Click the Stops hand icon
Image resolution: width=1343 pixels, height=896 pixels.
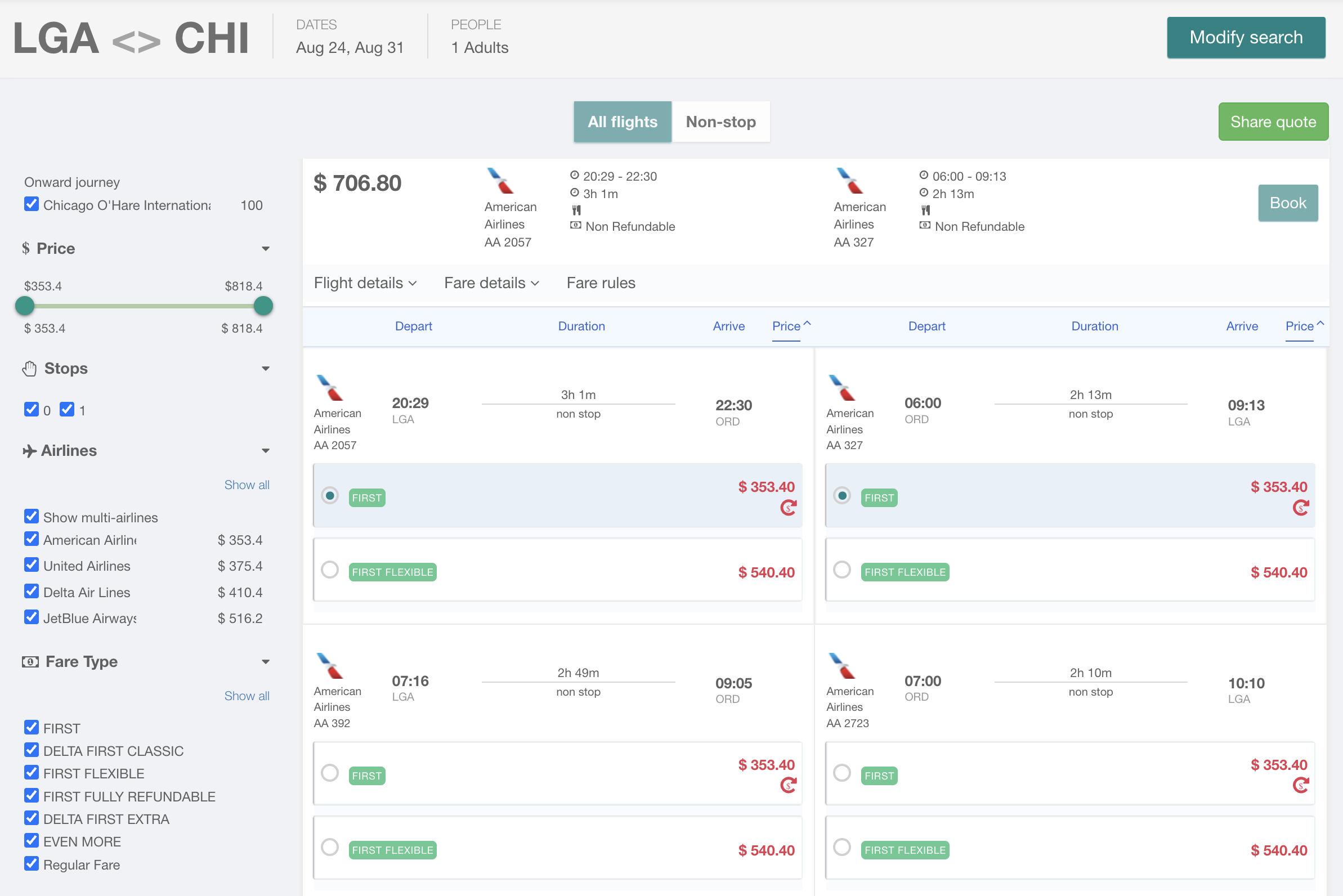click(x=30, y=369)
